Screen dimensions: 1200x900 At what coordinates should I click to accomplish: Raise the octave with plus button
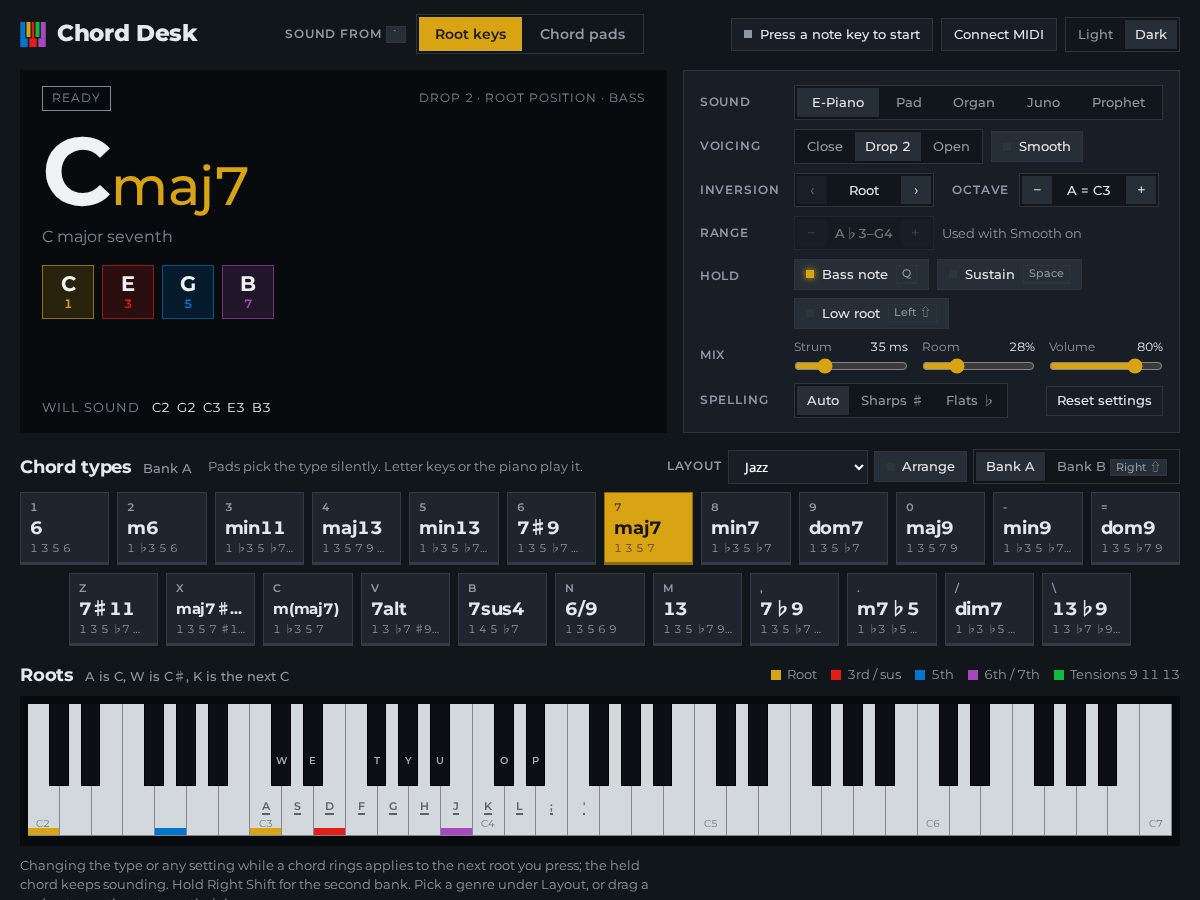coord(1141,190)
